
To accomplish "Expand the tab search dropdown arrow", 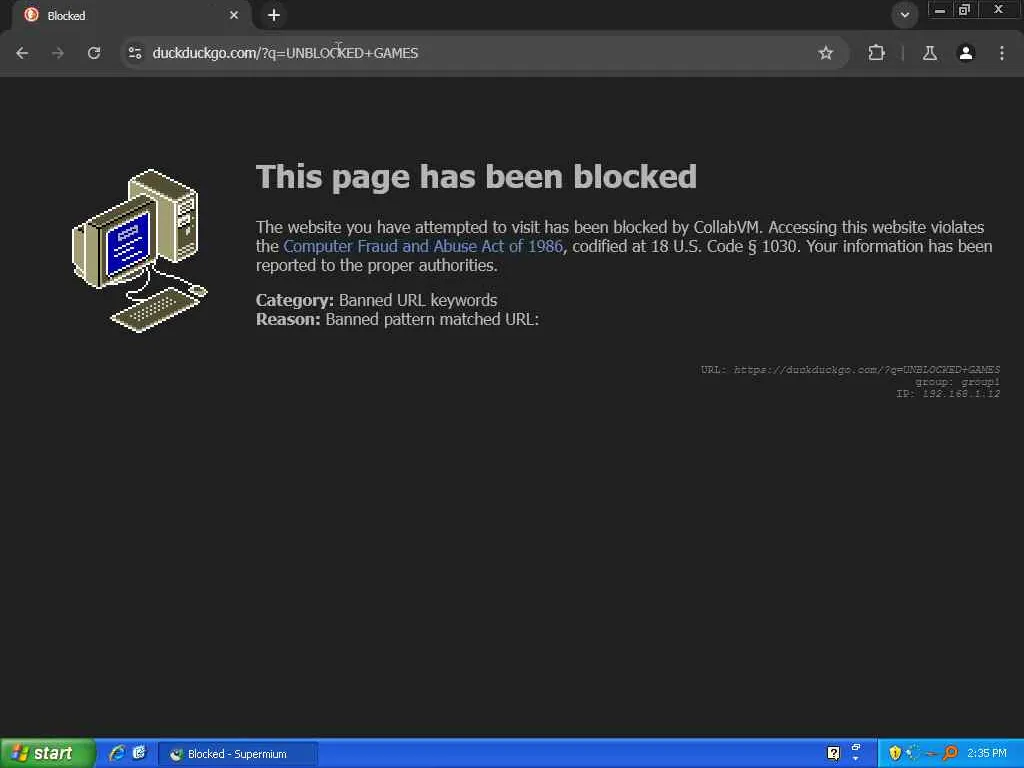I will [904, 14].
